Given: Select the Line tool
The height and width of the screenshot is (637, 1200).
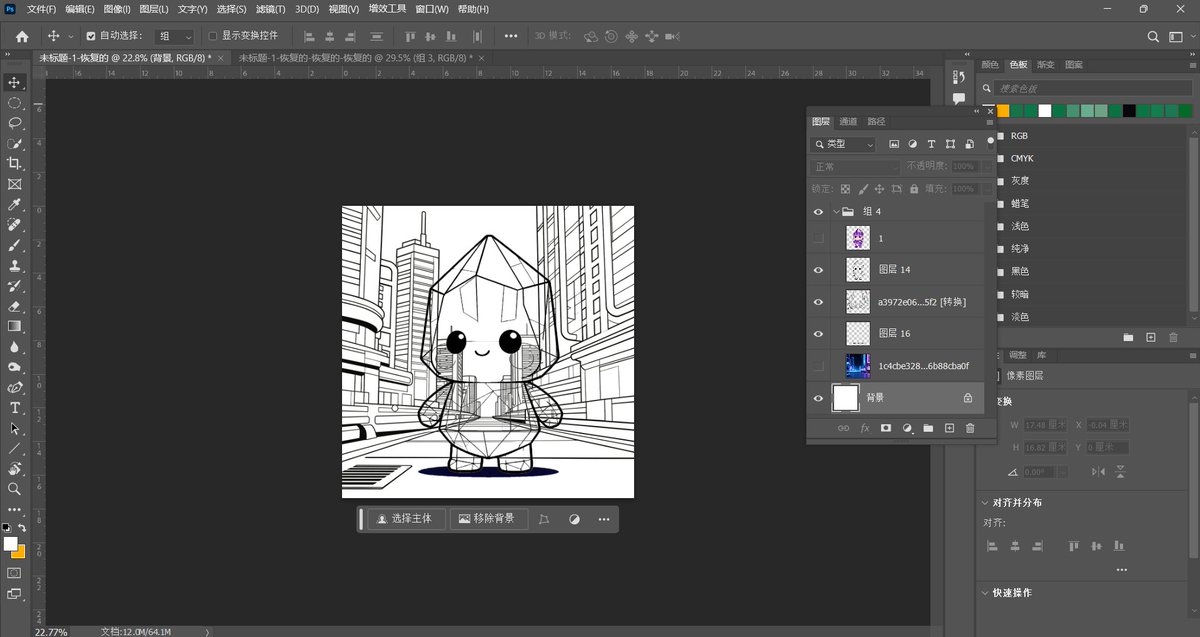Looking at the screenshot, I should point(15,448).
